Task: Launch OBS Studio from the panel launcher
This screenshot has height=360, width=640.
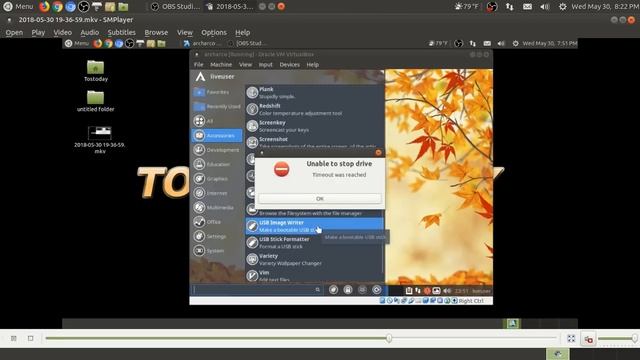Action: [x=83, y=7]
